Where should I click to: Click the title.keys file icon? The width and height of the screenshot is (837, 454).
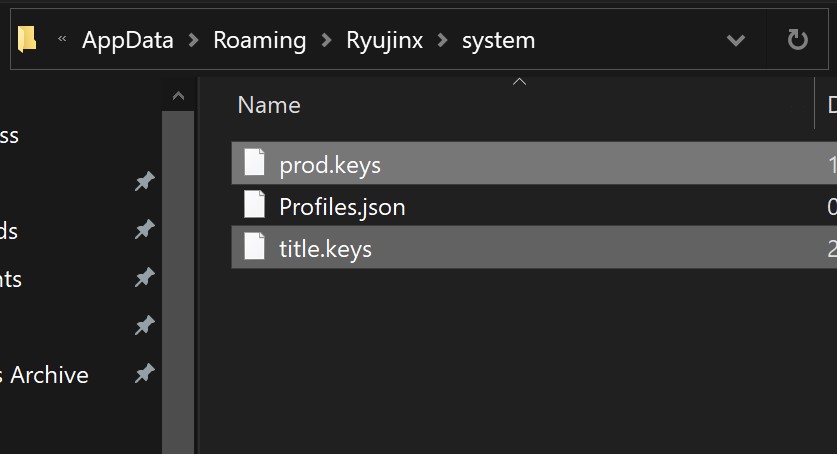tap(256, 247)
